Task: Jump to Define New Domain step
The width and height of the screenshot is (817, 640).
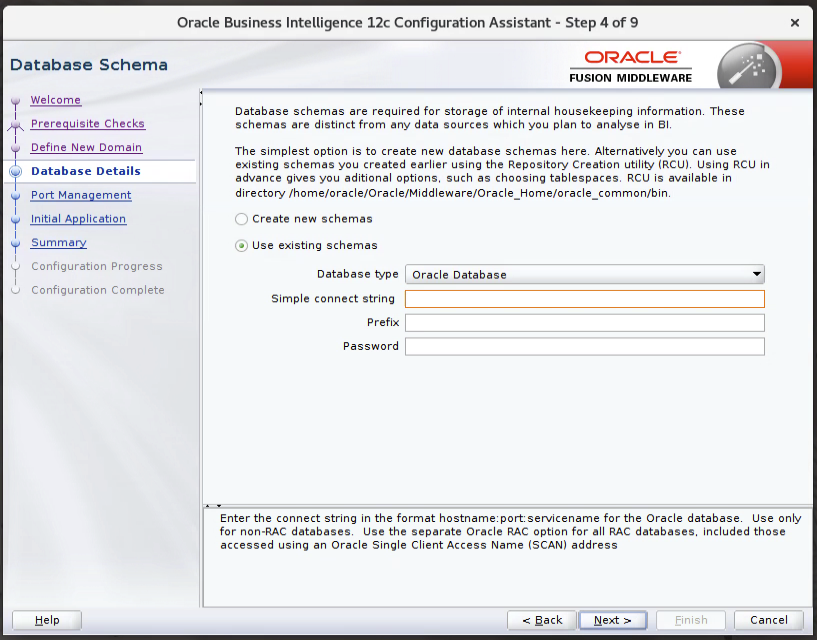Action: 86,147
